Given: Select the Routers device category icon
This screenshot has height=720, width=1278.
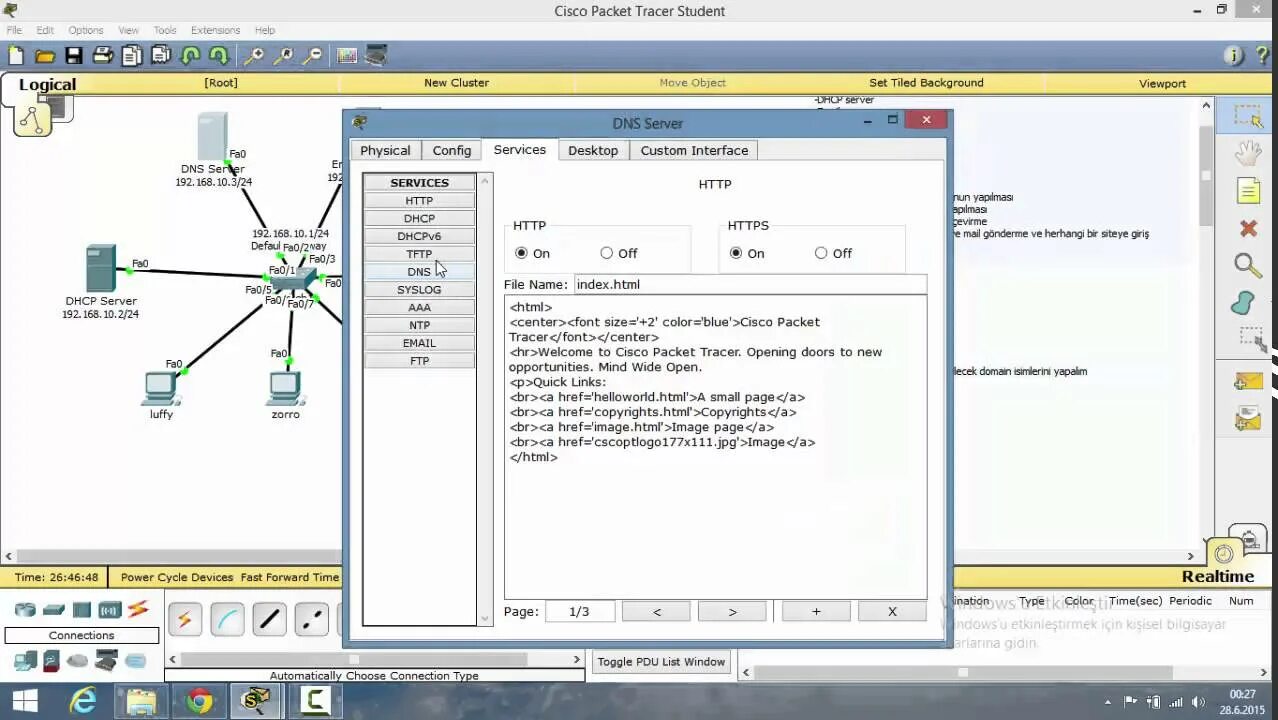Looking at the screenshot, I should [x=25, y=610].
